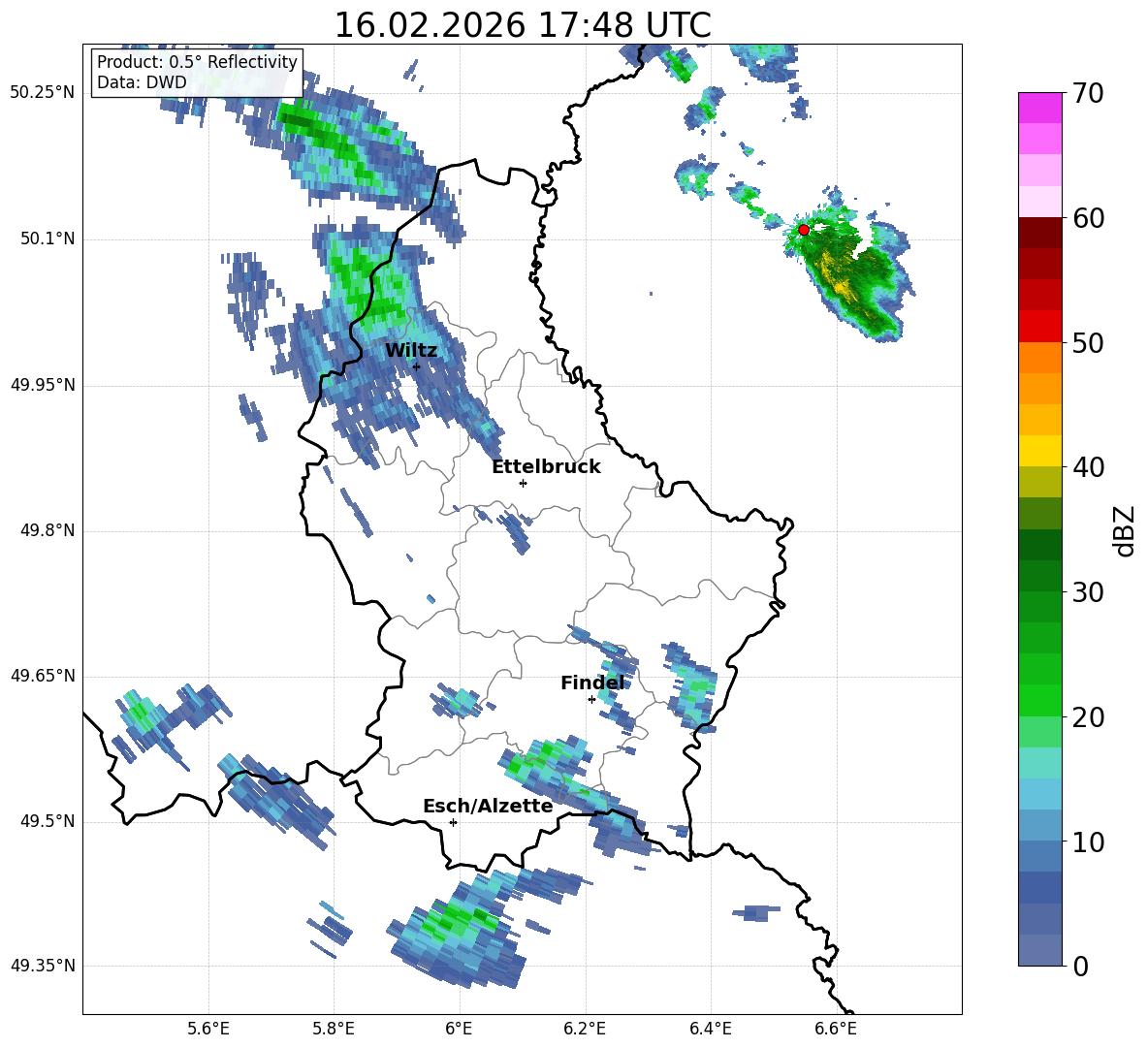Click the Esch/Alzette location cross marker
Image resolution: width=1148 pixels, height=1048 pixels.
tap(453, 822)
